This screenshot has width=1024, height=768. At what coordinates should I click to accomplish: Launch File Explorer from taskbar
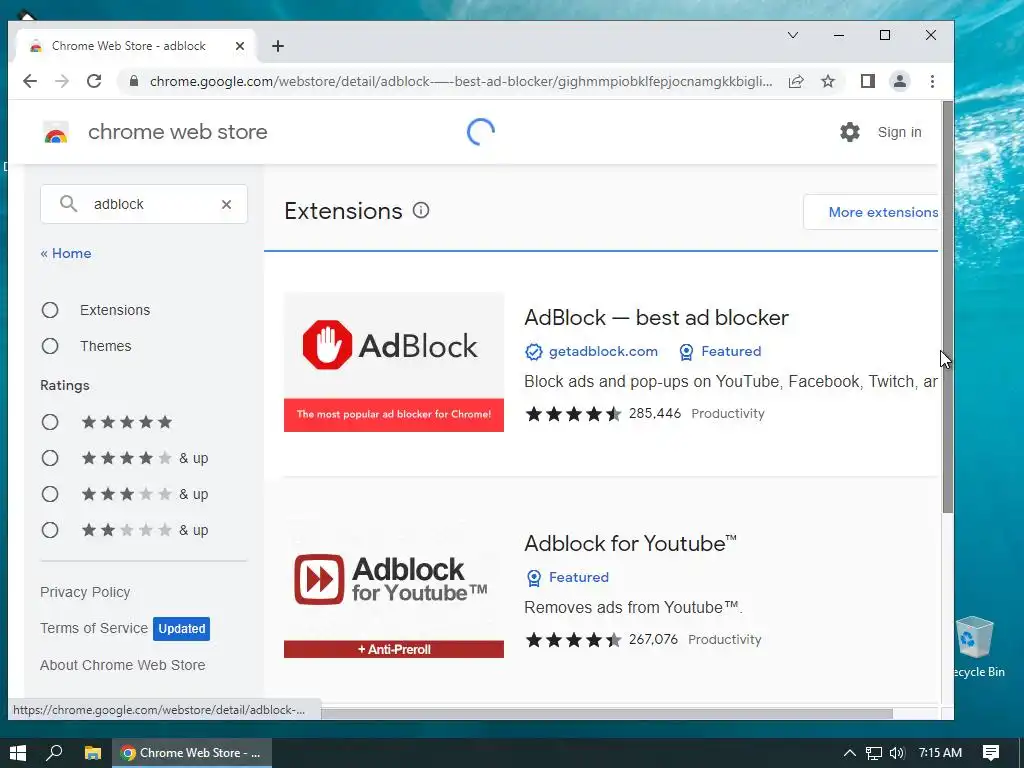(x=93, y=752)
